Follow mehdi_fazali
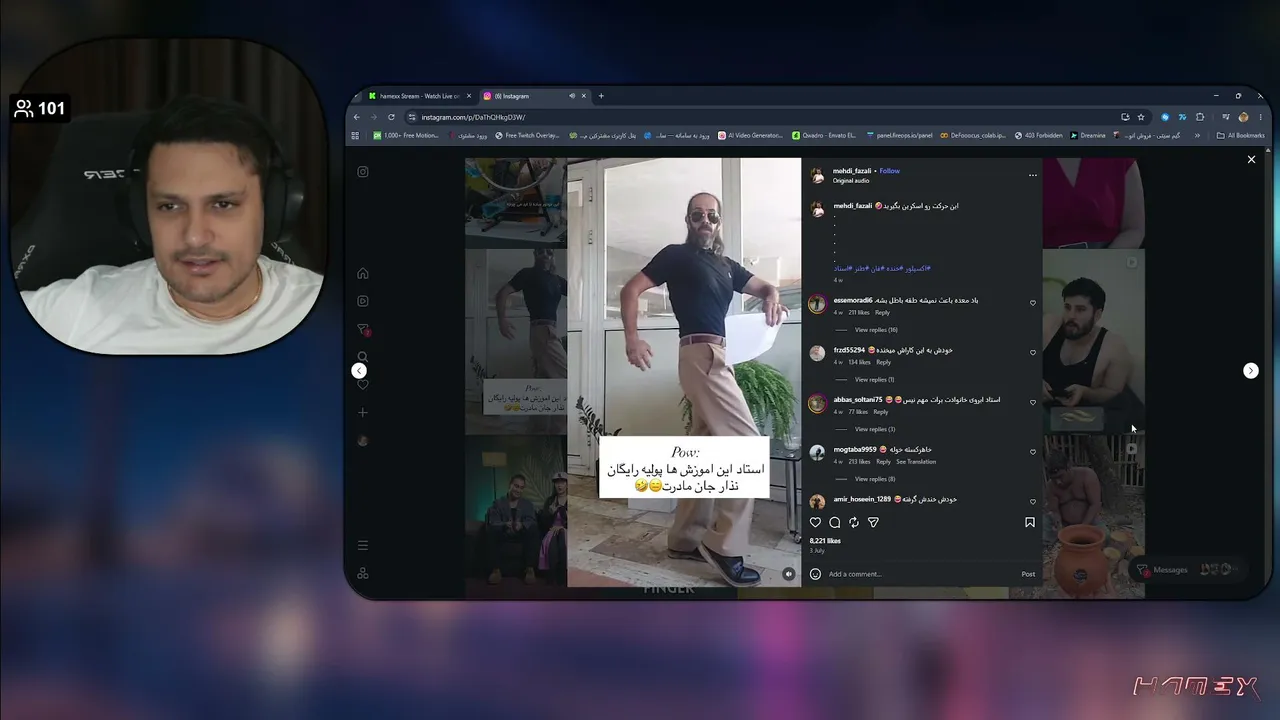The width and height of the screenshot is (1280, 720). (890, 171)
